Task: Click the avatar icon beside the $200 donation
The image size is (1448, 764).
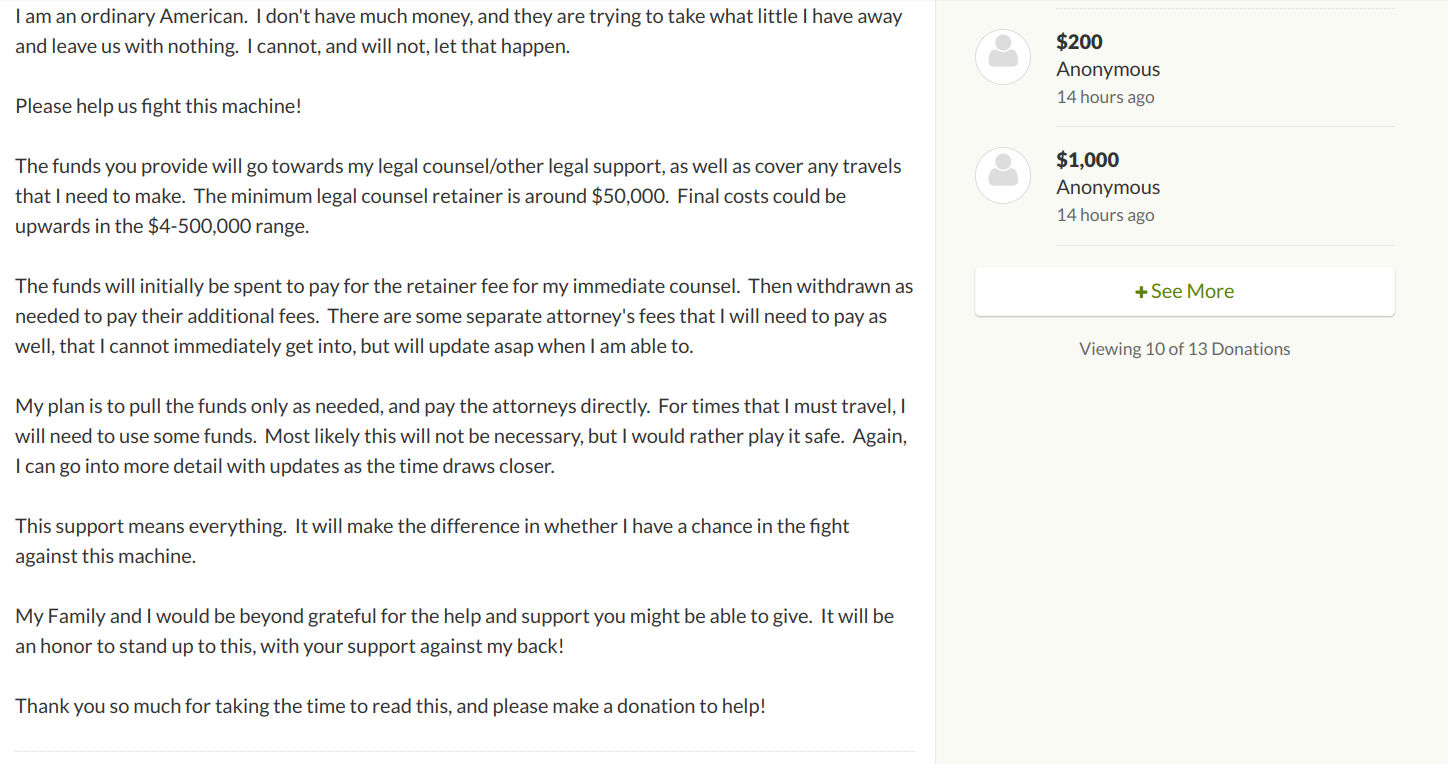Action: click(x=1003, y=57)
